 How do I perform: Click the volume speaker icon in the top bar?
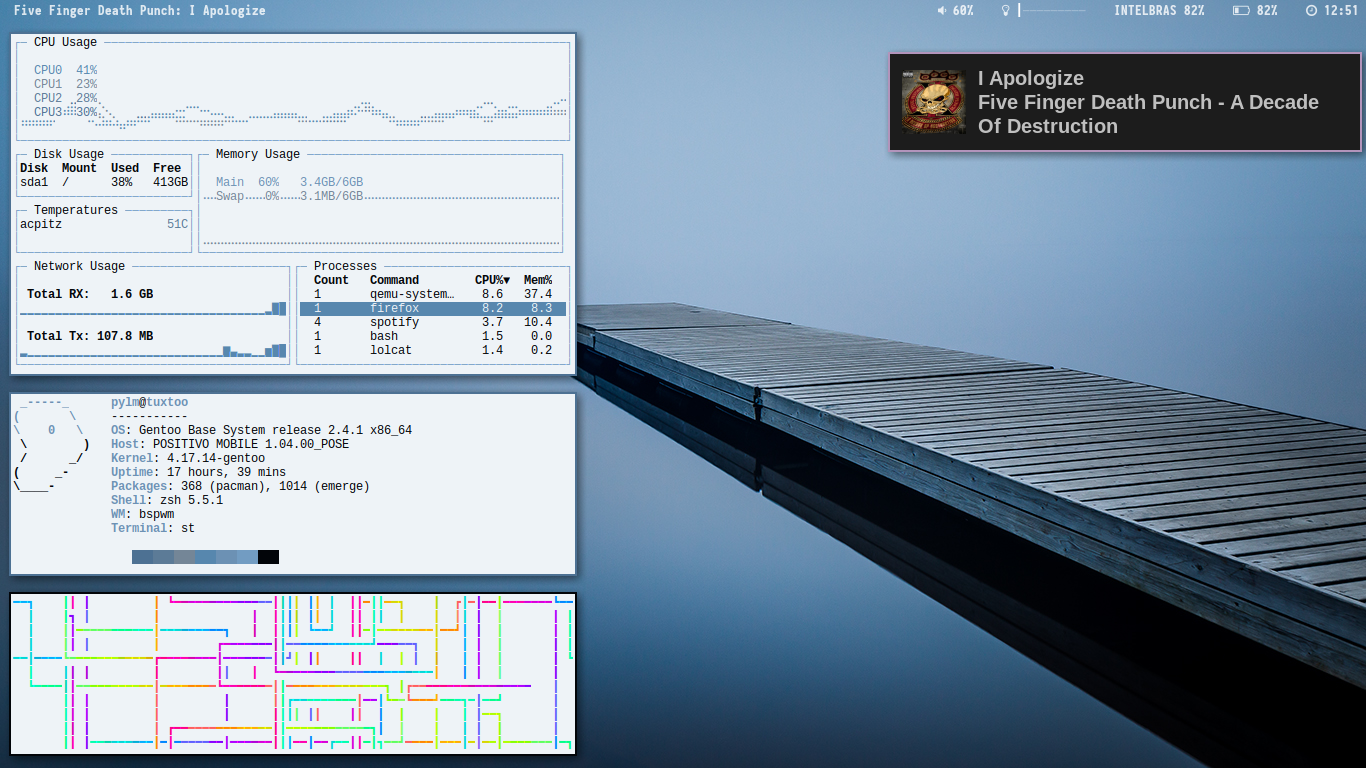tap(941, 10)
